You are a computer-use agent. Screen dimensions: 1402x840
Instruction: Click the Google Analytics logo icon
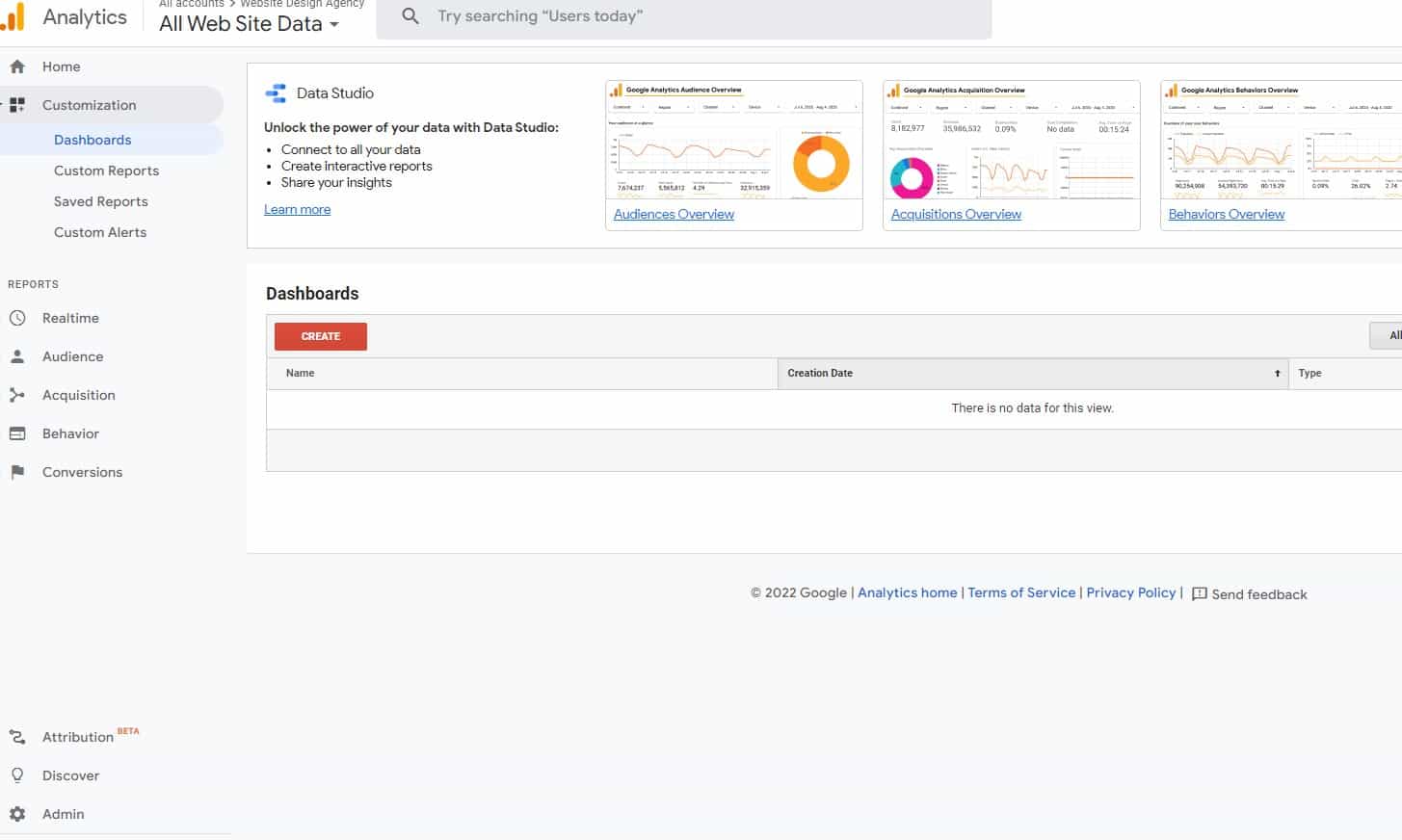13,17
